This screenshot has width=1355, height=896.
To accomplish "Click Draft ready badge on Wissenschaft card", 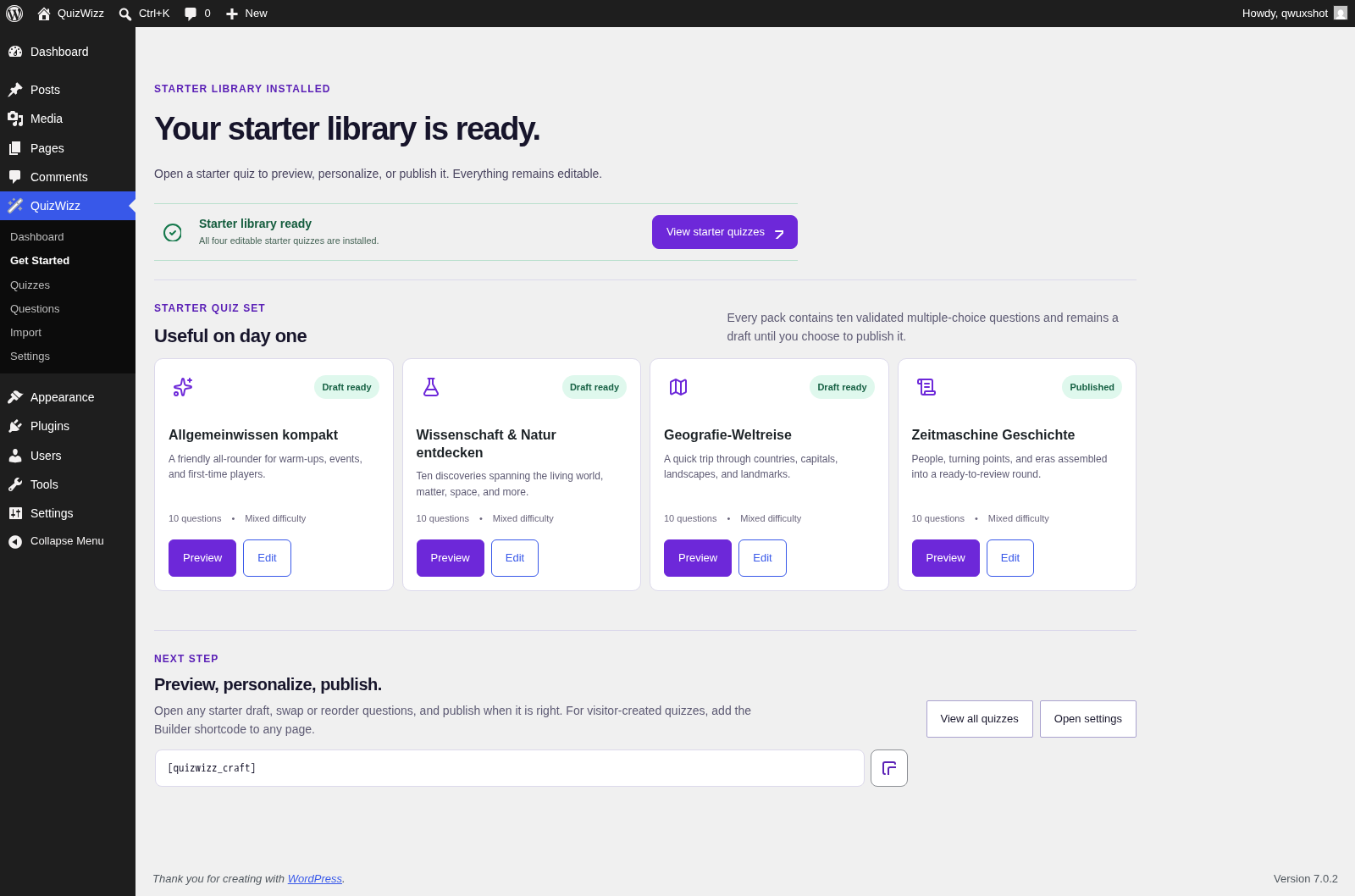I will click(595, 387).
